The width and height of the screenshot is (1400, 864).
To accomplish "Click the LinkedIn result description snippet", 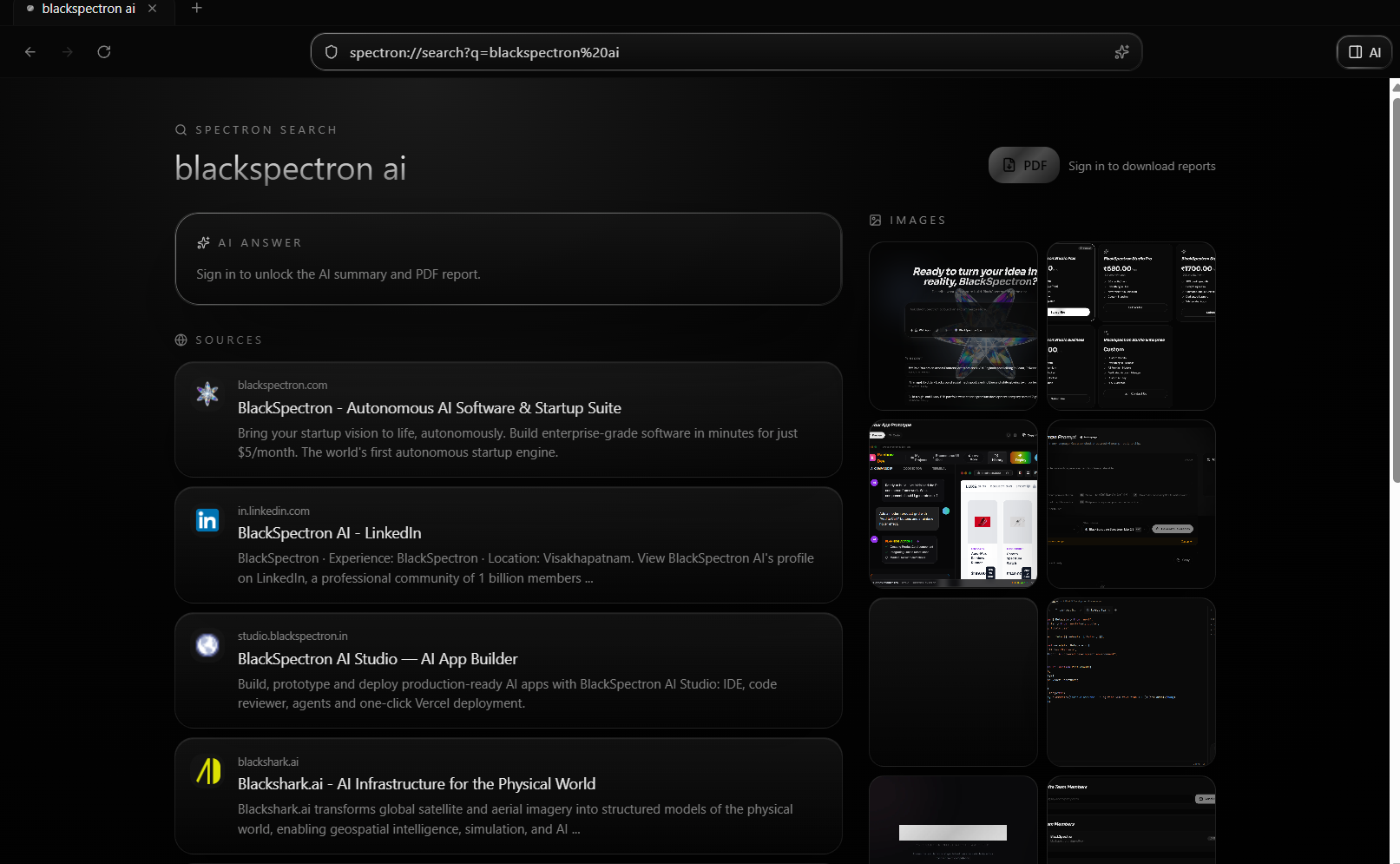I will pos(526,568).
